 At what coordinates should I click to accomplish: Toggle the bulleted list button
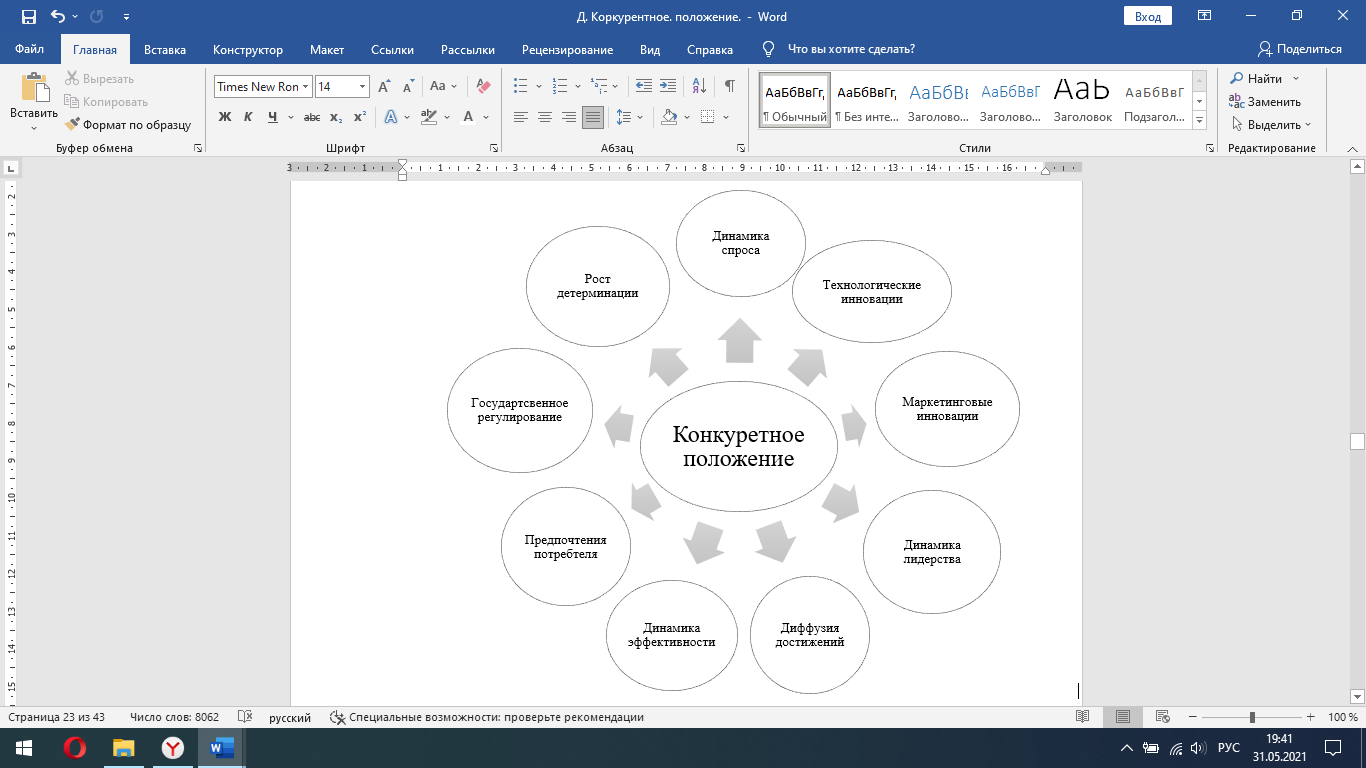[520, 87]
